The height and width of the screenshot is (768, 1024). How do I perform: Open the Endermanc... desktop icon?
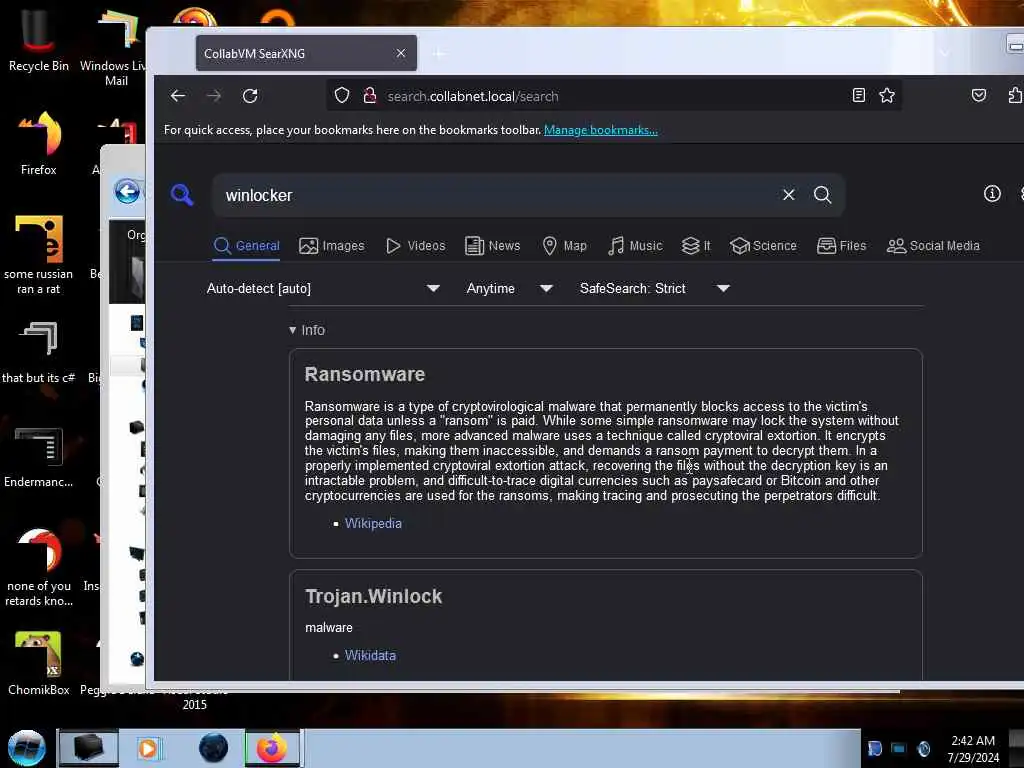(39, 457)
